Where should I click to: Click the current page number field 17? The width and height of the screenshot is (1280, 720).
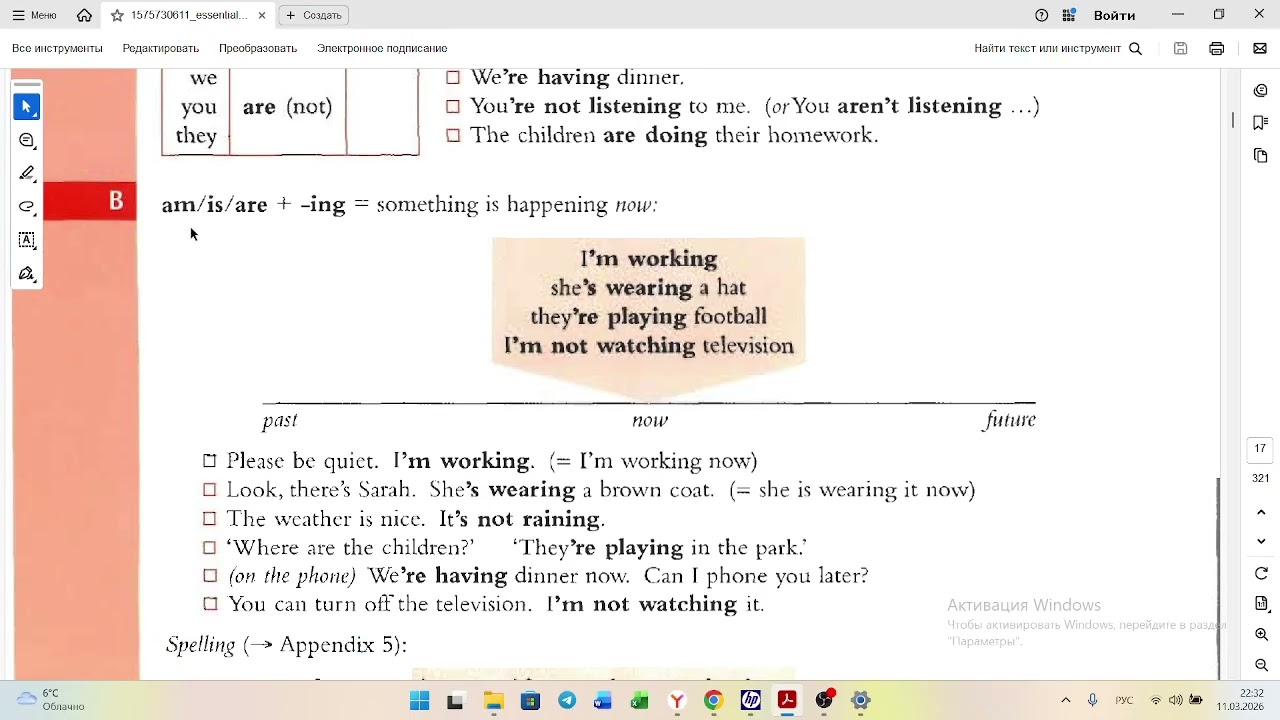(x=1260, y=449)
